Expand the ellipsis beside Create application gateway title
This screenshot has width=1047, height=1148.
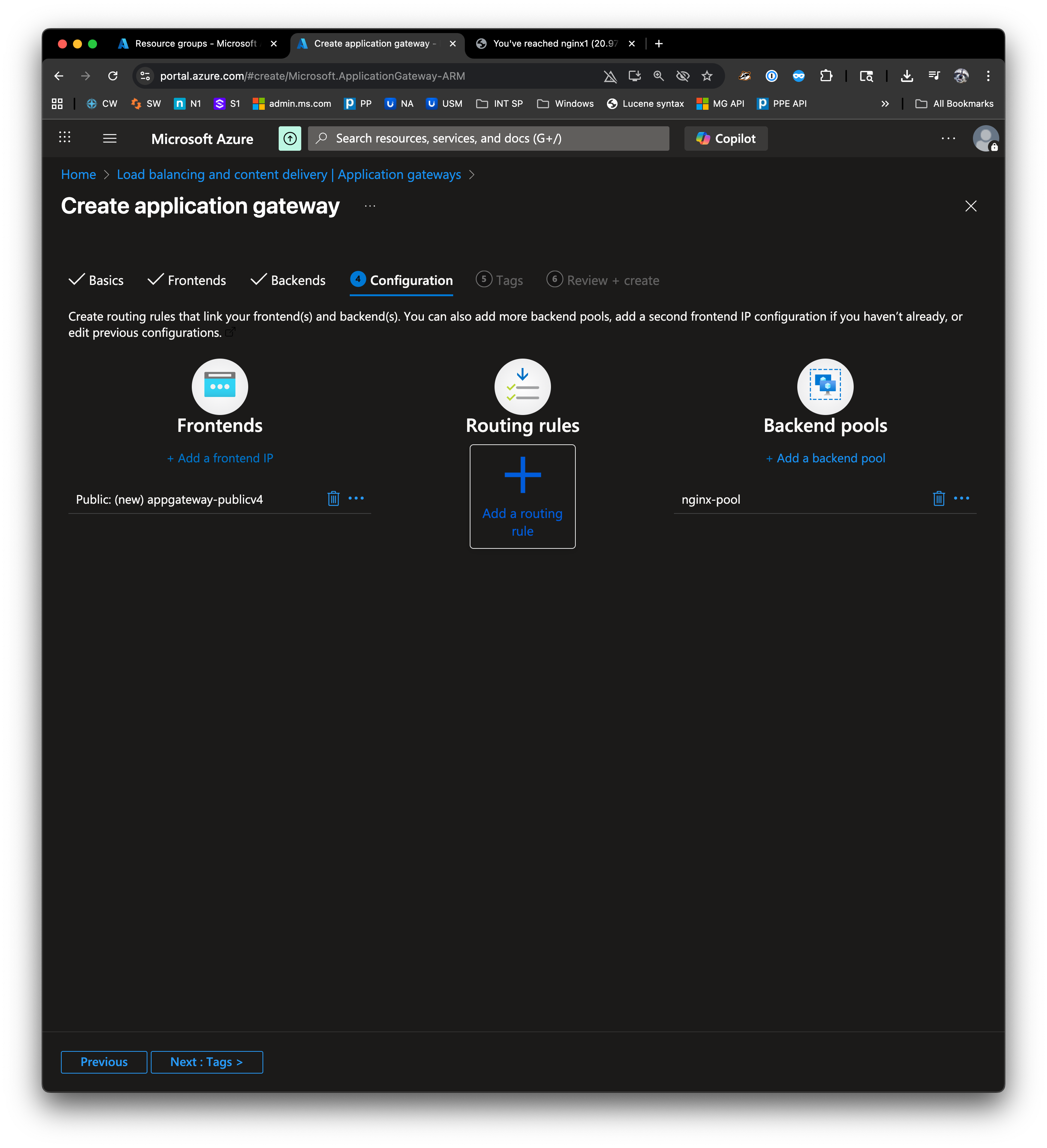pyautogui.click(x=370, y=206)
